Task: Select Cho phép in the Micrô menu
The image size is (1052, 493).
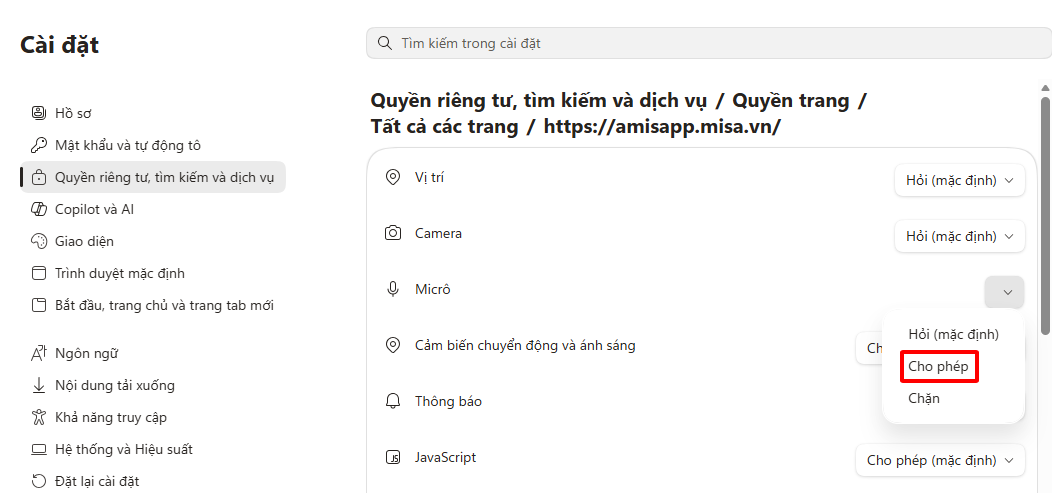Action: (938, 366)
